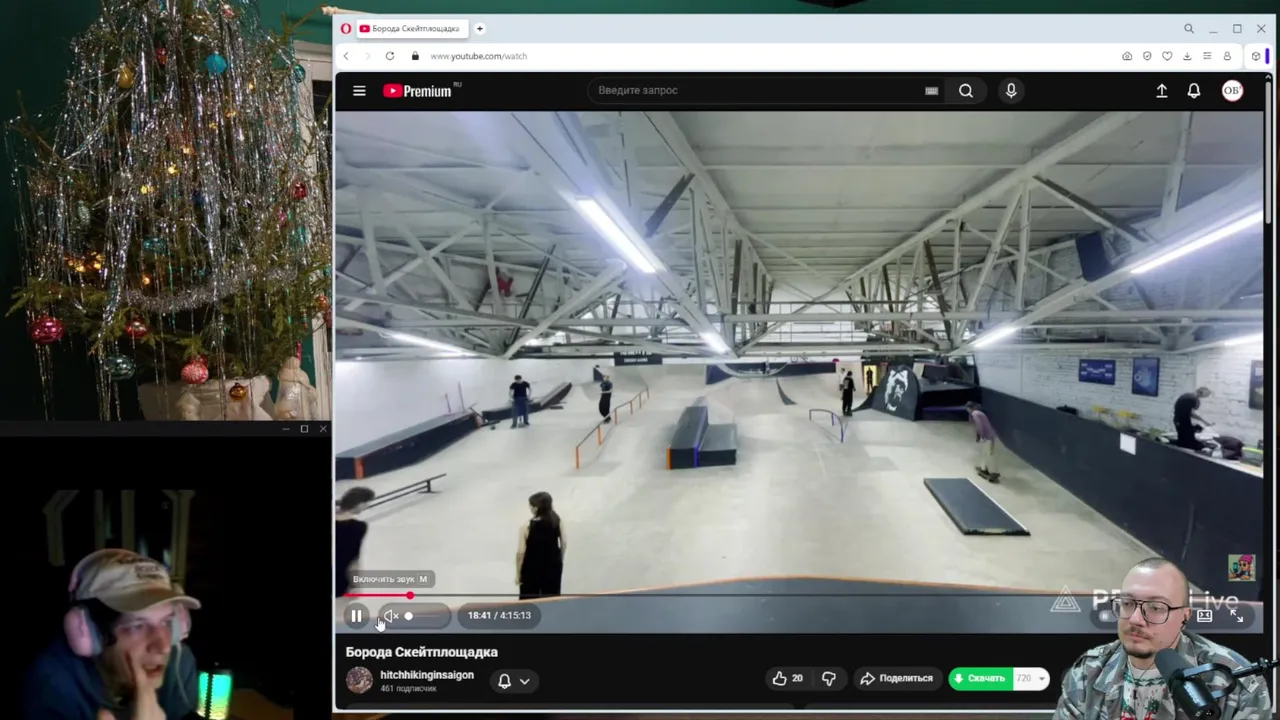Viewport: 1280px width, 720px height.
Task: Click the red seek bar scrubber
Action: click(x=410, y=596)
